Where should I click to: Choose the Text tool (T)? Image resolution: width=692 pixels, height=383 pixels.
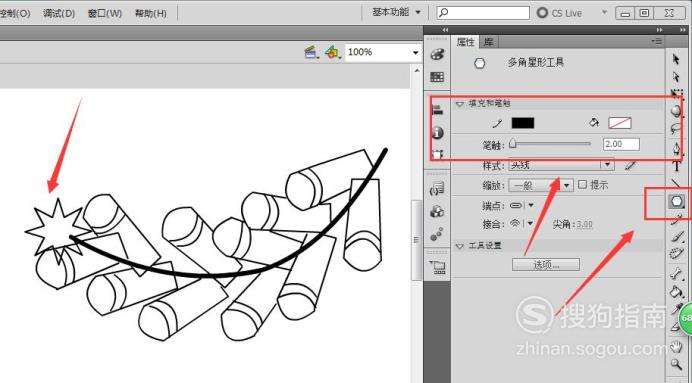tap(676, 166)
